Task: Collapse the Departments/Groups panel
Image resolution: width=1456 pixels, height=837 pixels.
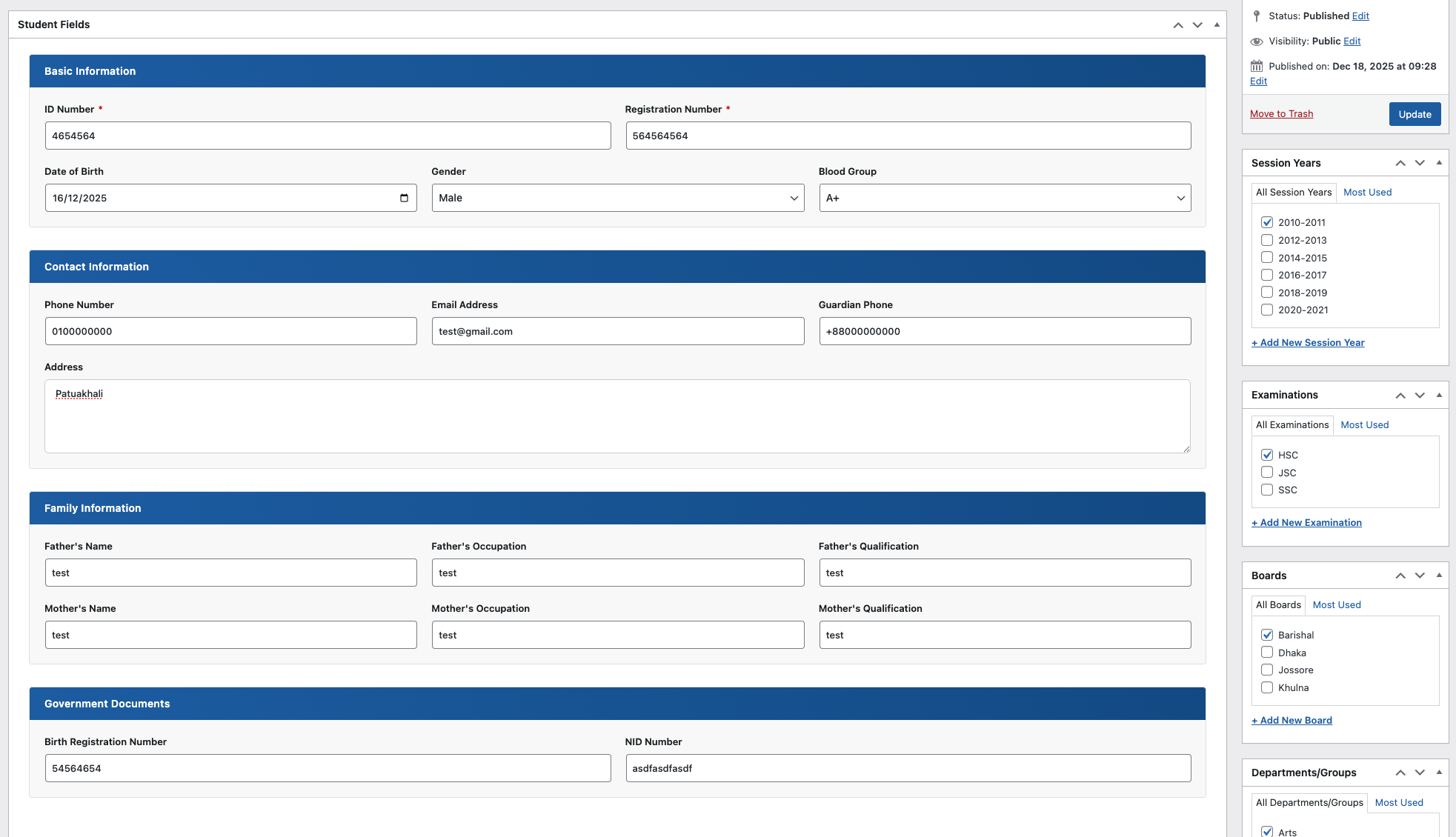Action: [1440, 772]
